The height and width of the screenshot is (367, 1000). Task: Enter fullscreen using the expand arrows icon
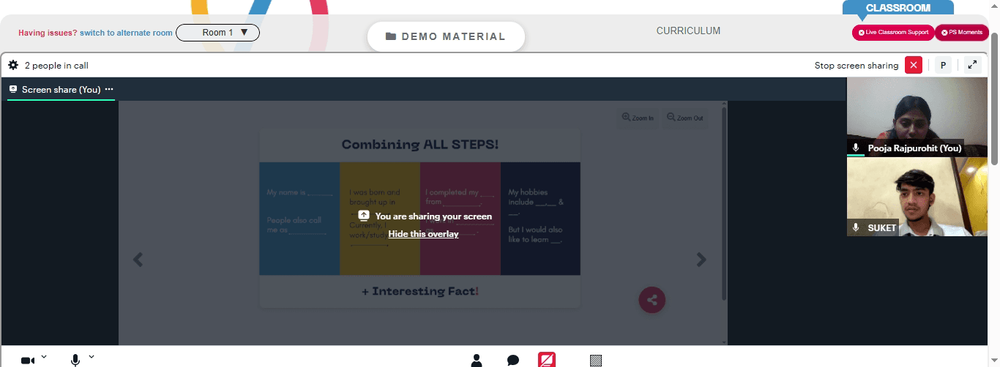tap(972, 65)
